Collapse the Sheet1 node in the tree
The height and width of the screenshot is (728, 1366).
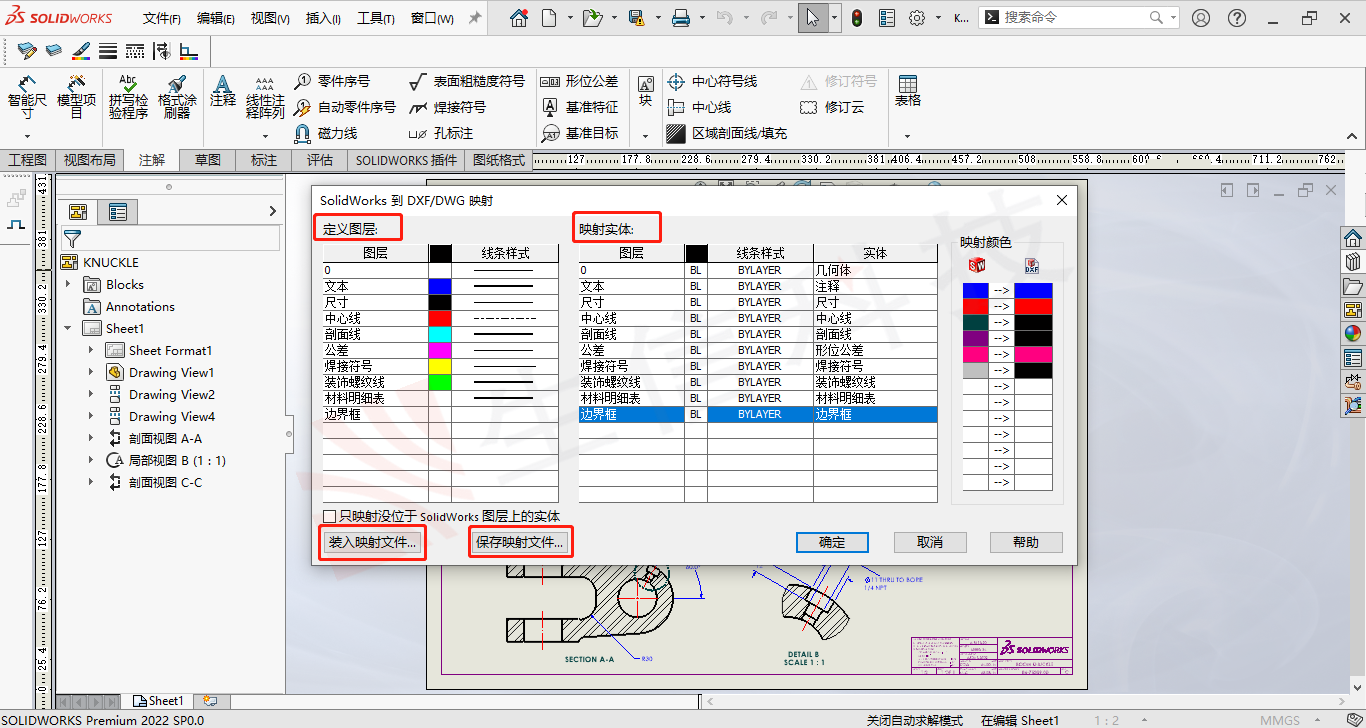(x=69, y=328)
